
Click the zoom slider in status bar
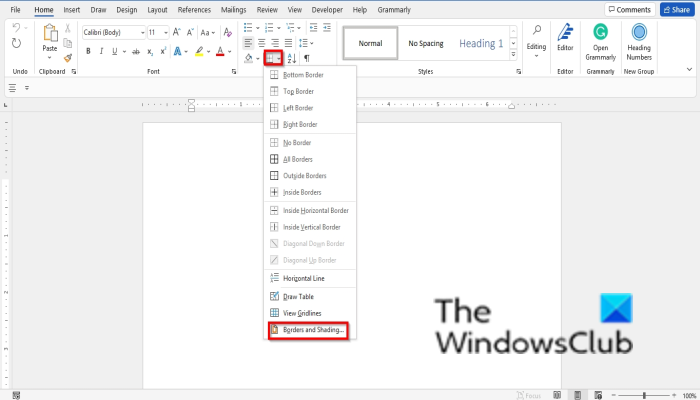coord(644,395)
